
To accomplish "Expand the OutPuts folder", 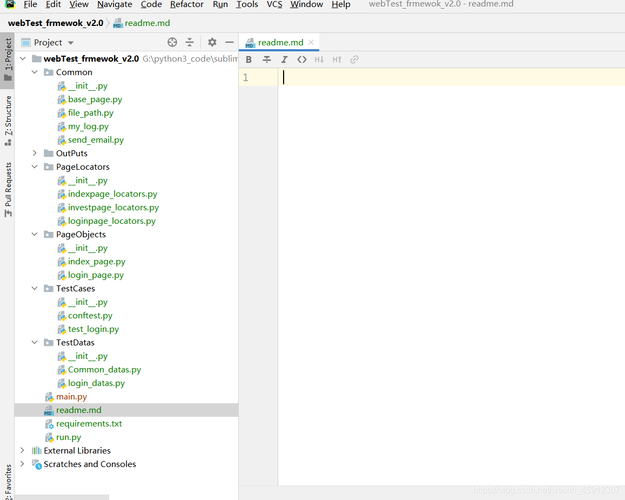I will click(35, 154).
